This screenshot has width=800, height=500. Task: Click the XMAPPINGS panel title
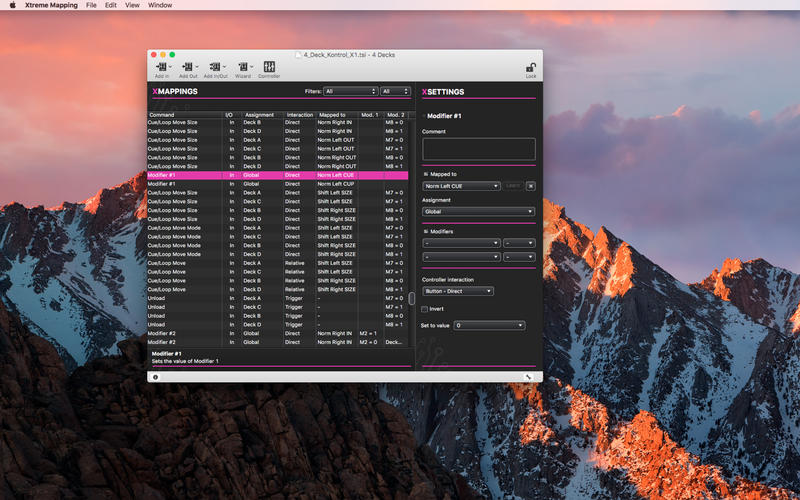tap(175, 91)
